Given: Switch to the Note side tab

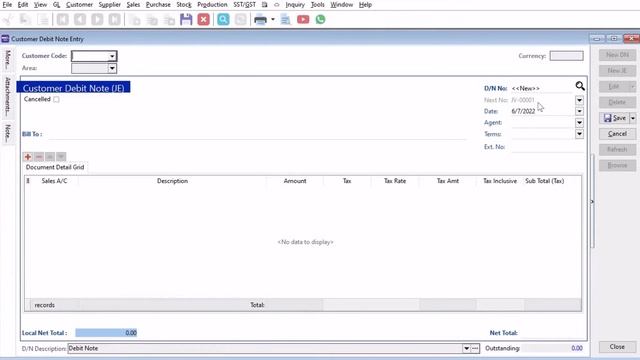Looking at the screenshot, I should [x=7, y=133].
